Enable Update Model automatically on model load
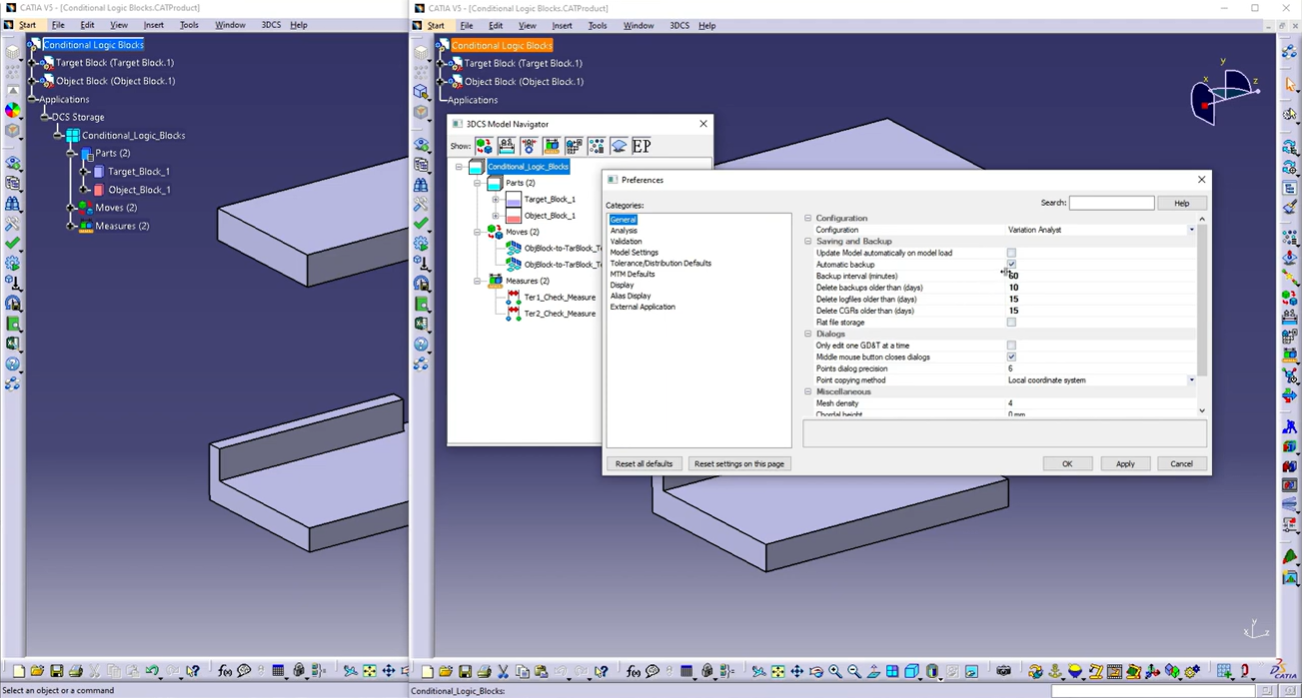1302x698 pixels. point(1011,253)
